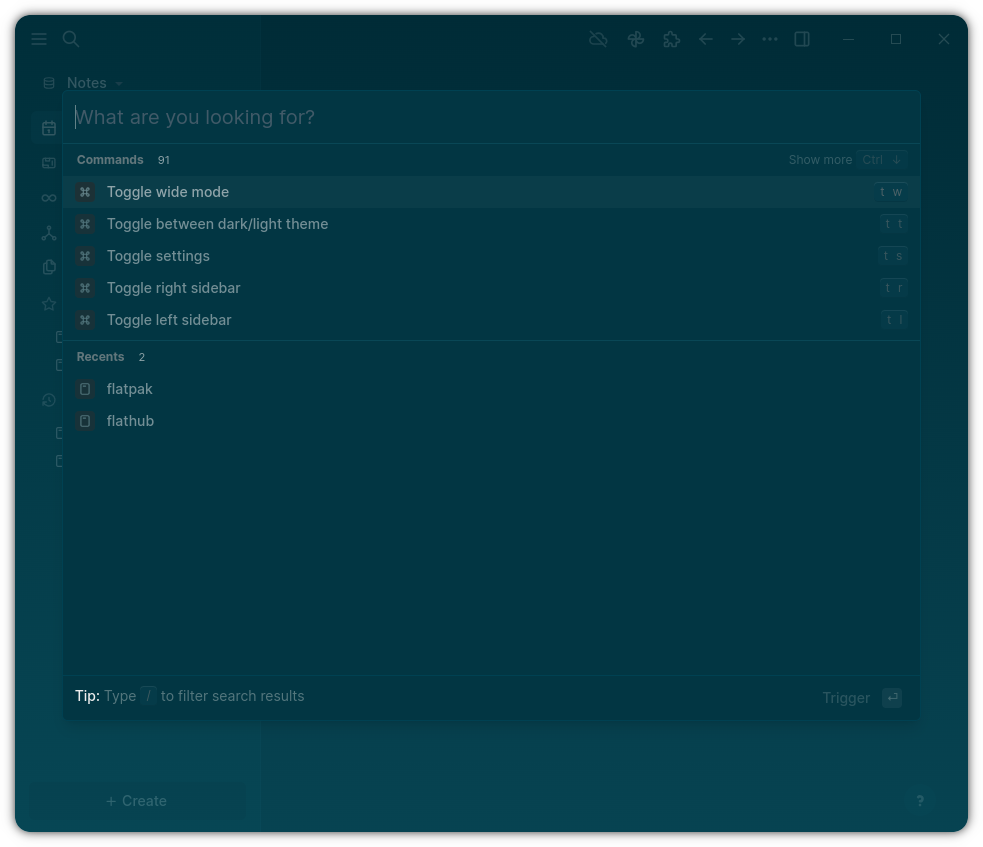Screen dimensions: 983x847
Task: Choose the Toggle left sidebar command
Action: point(169,320)
